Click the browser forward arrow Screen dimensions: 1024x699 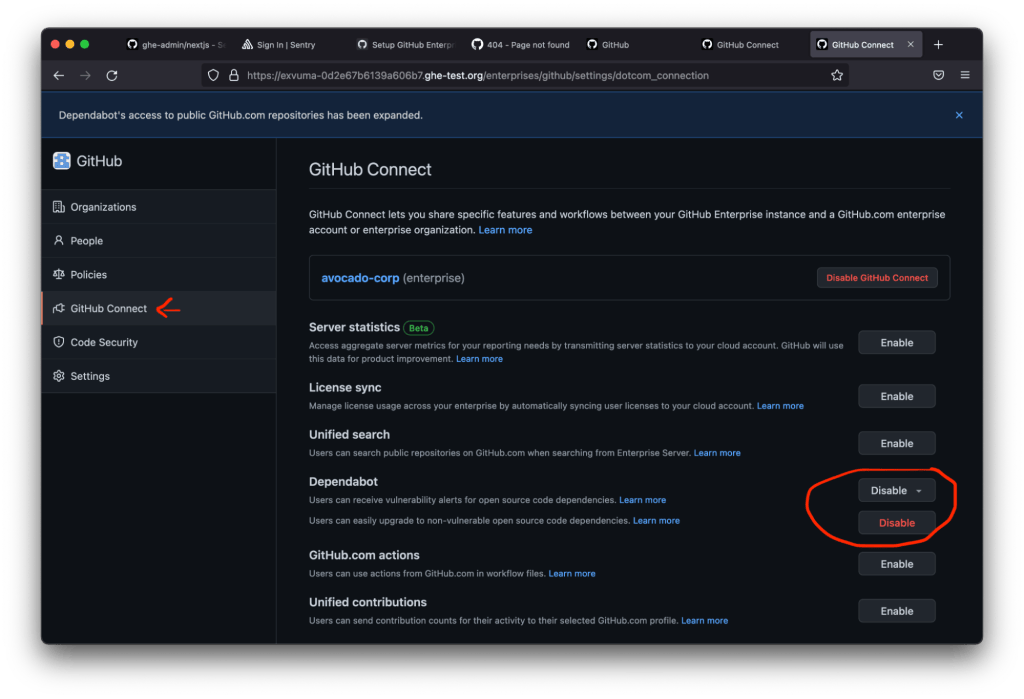[86, 76]
